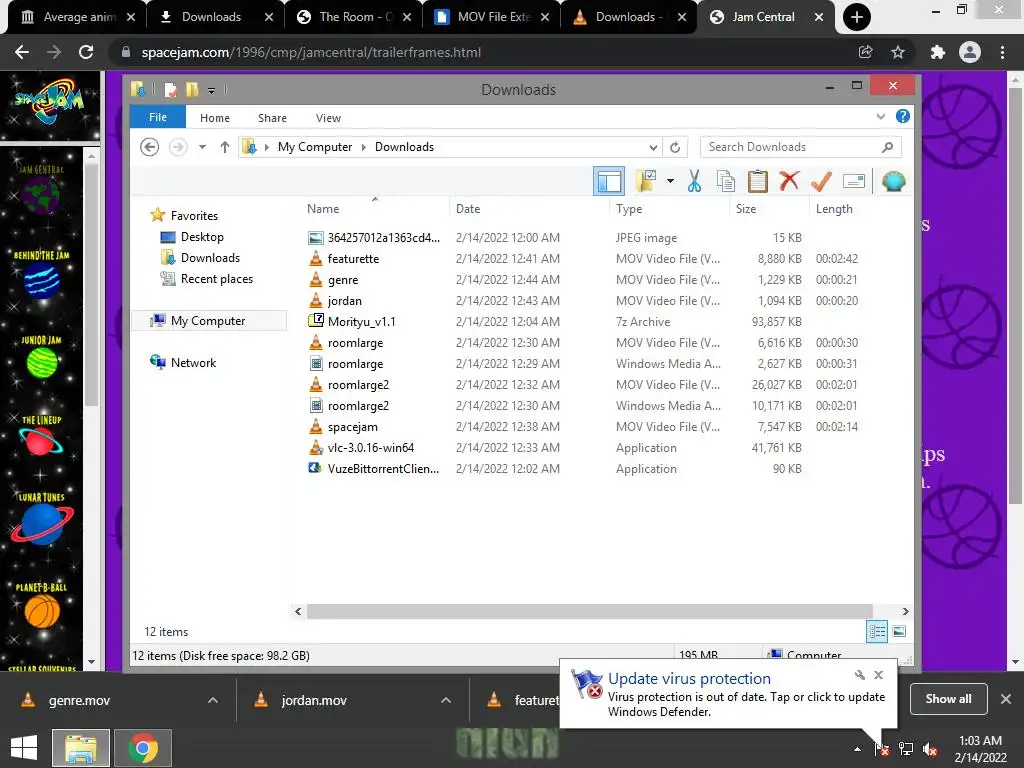
Task: Click the Cut scissors icon in Explorer toolbar
Action: coord(694,182)
